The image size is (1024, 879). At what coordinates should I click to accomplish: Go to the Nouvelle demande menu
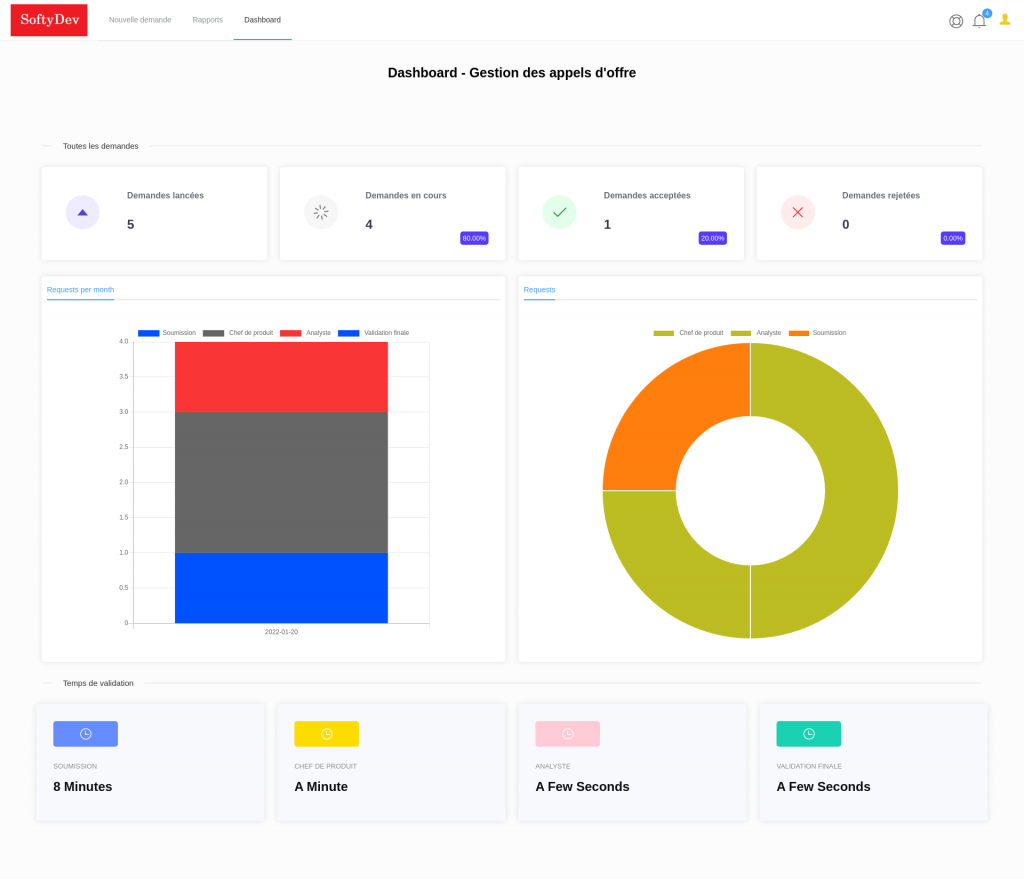(140, 20)
